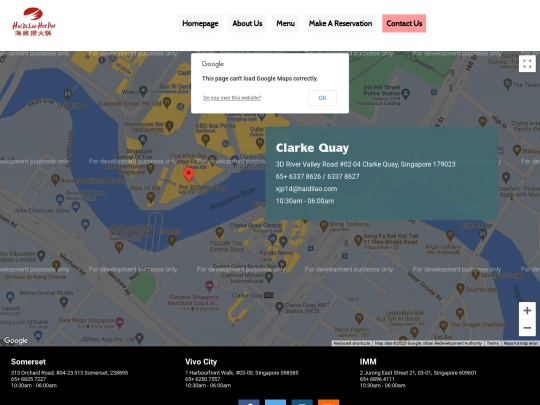Click the Monochrome Studio marker
540x405 pixels.
tap(64, 302)
